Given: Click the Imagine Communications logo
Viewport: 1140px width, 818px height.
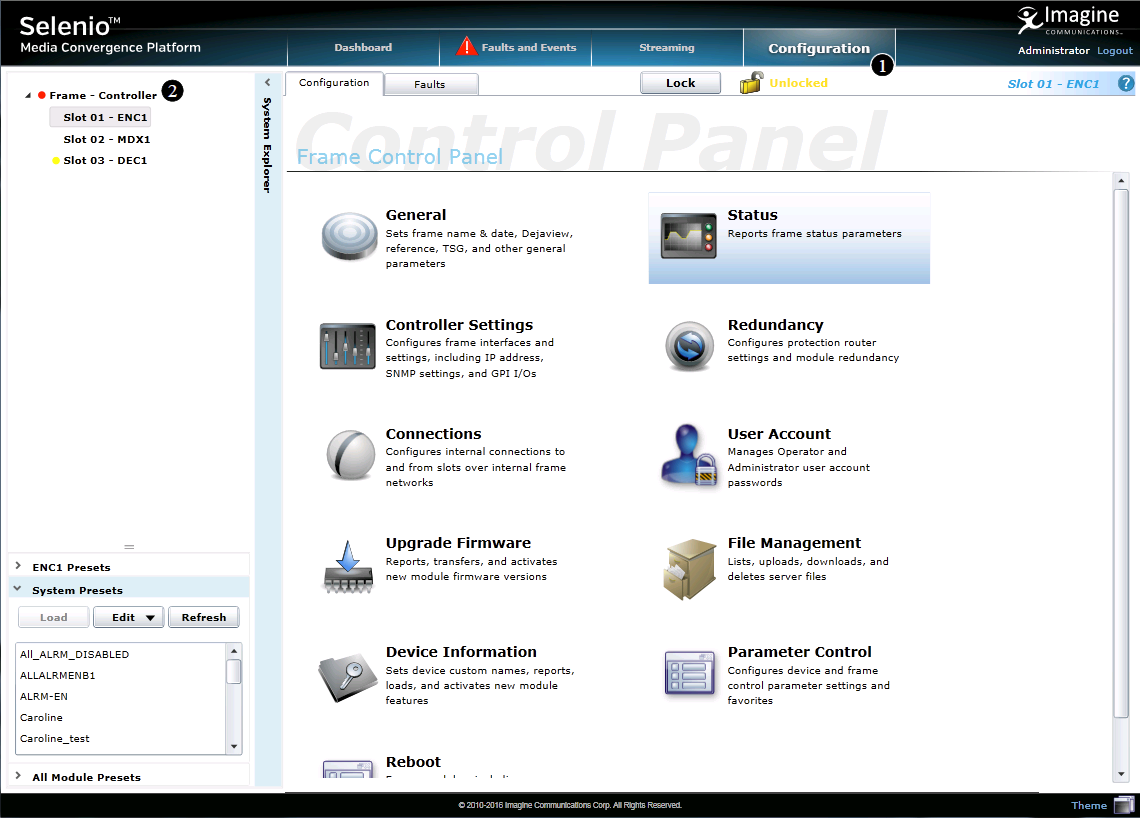Looking at the screenshot, I should (1069, 20).
